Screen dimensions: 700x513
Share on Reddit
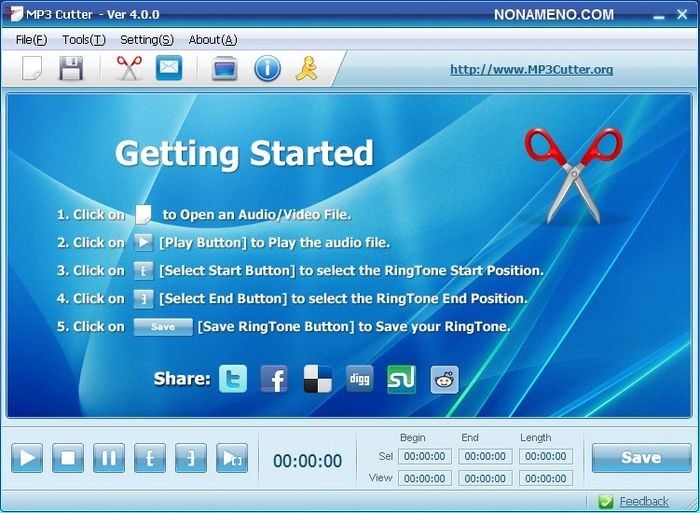[444, 379]
